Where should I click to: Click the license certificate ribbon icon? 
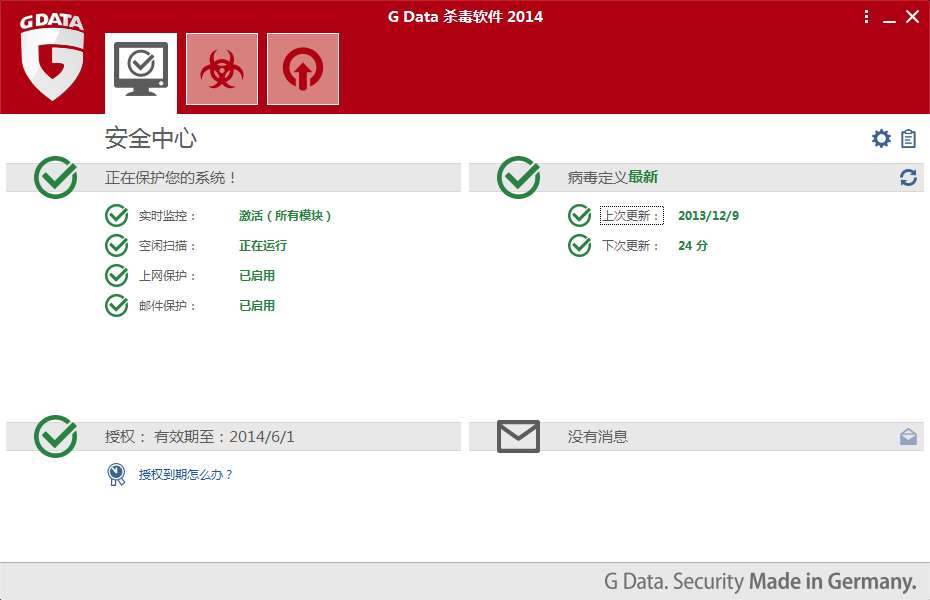coord(117,475)
